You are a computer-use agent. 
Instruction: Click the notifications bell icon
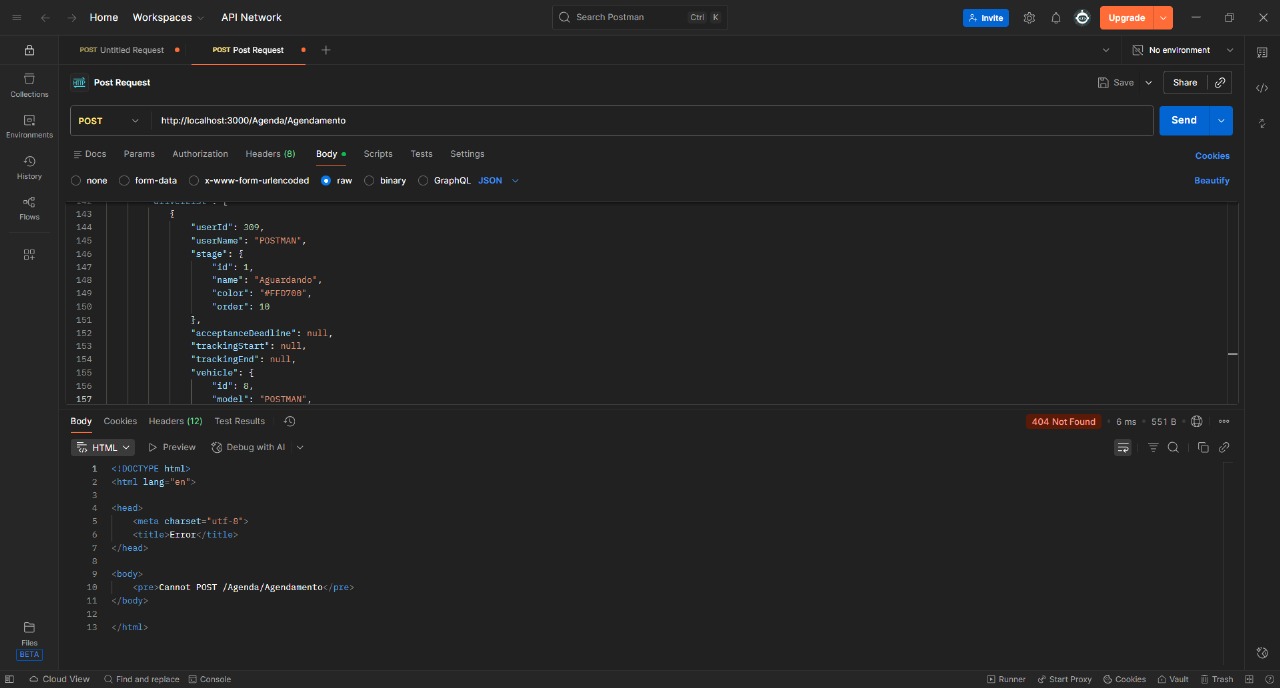tap(1055, 18)
